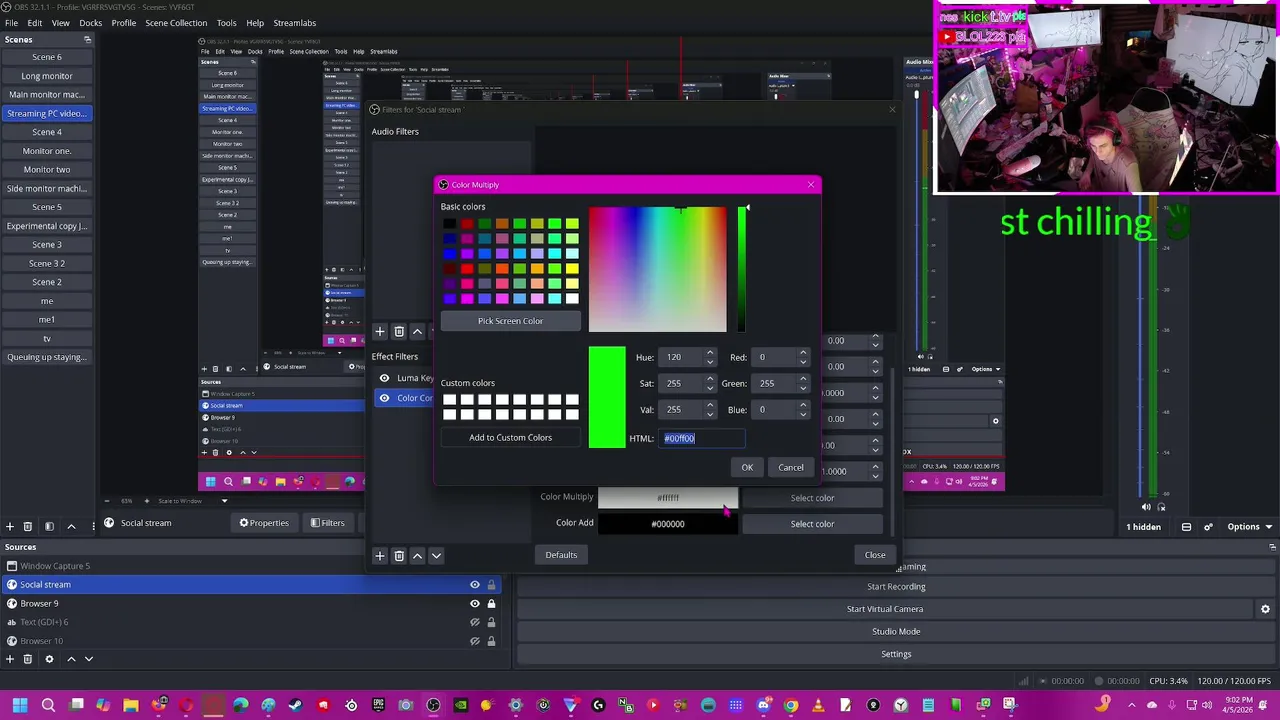This screenshot has height=720, width=1280.
Task: Open source properties gear in Sources toolbar
Action: tap(49, 659)
